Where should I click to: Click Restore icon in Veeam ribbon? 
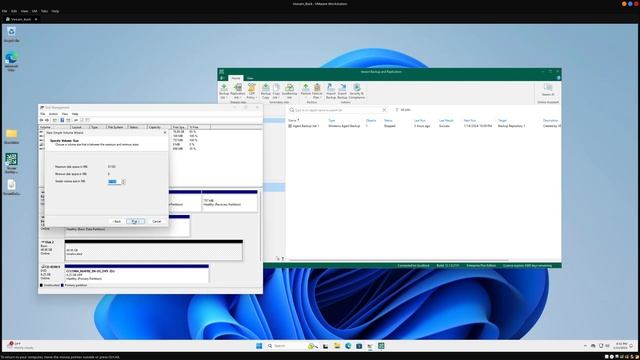(x=306, y=91)
